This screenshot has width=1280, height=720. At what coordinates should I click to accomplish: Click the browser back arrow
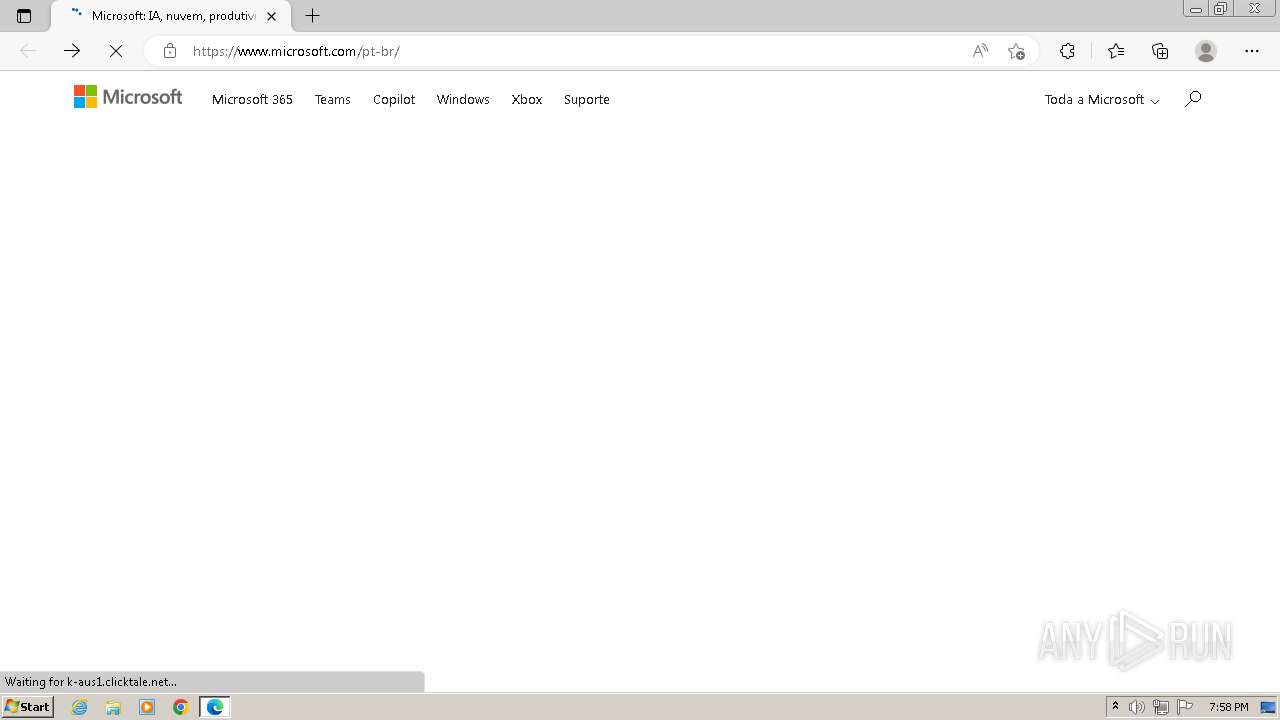[x=28, y=51]
